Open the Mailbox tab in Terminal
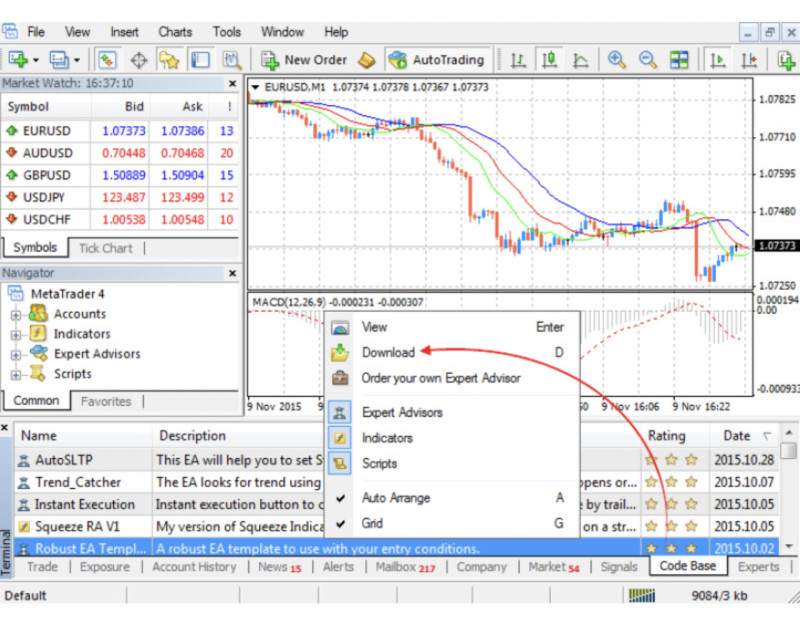Viewport: 800px width, 629px height. pyautogui.click(x=405, y=567)
